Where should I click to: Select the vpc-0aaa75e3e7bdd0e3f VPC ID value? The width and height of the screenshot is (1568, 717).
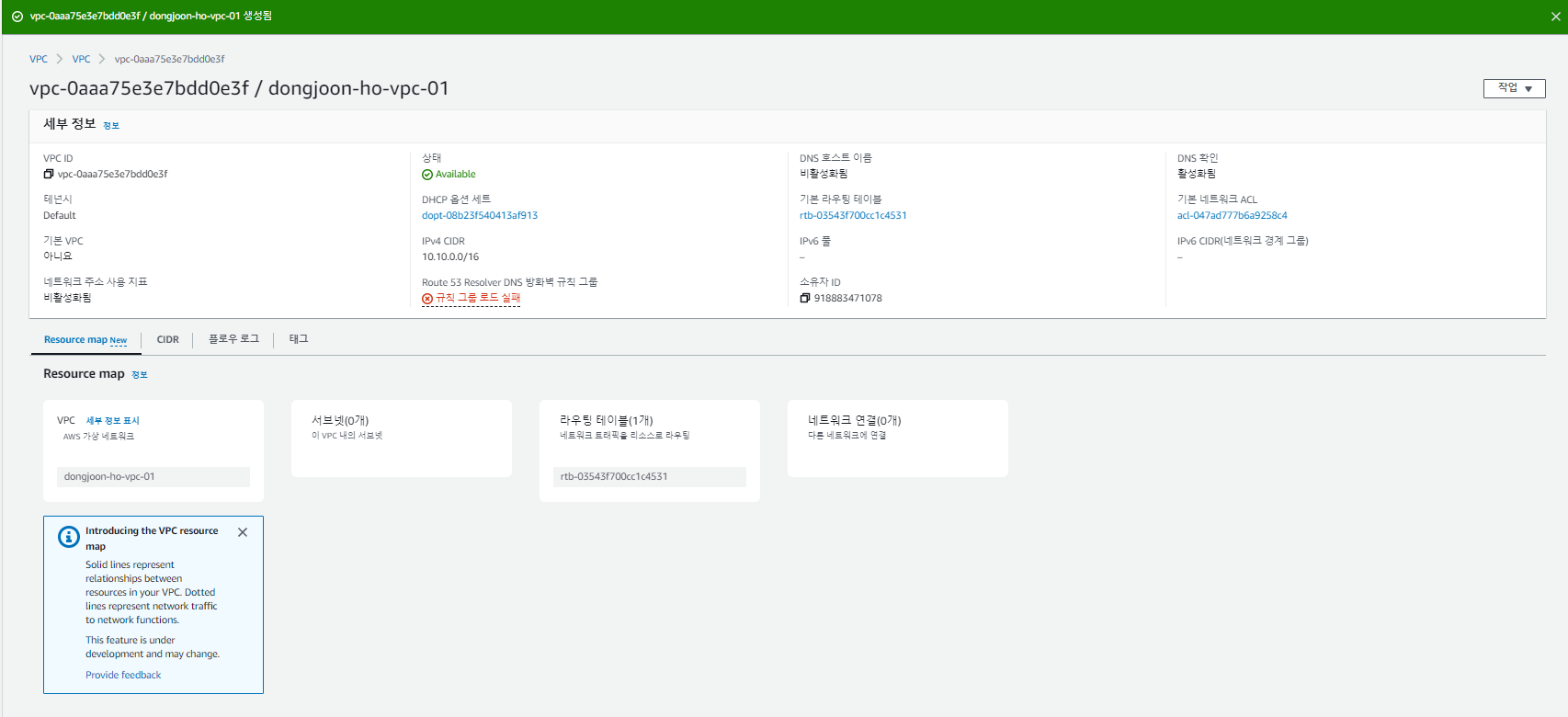(x=112, y=174)
